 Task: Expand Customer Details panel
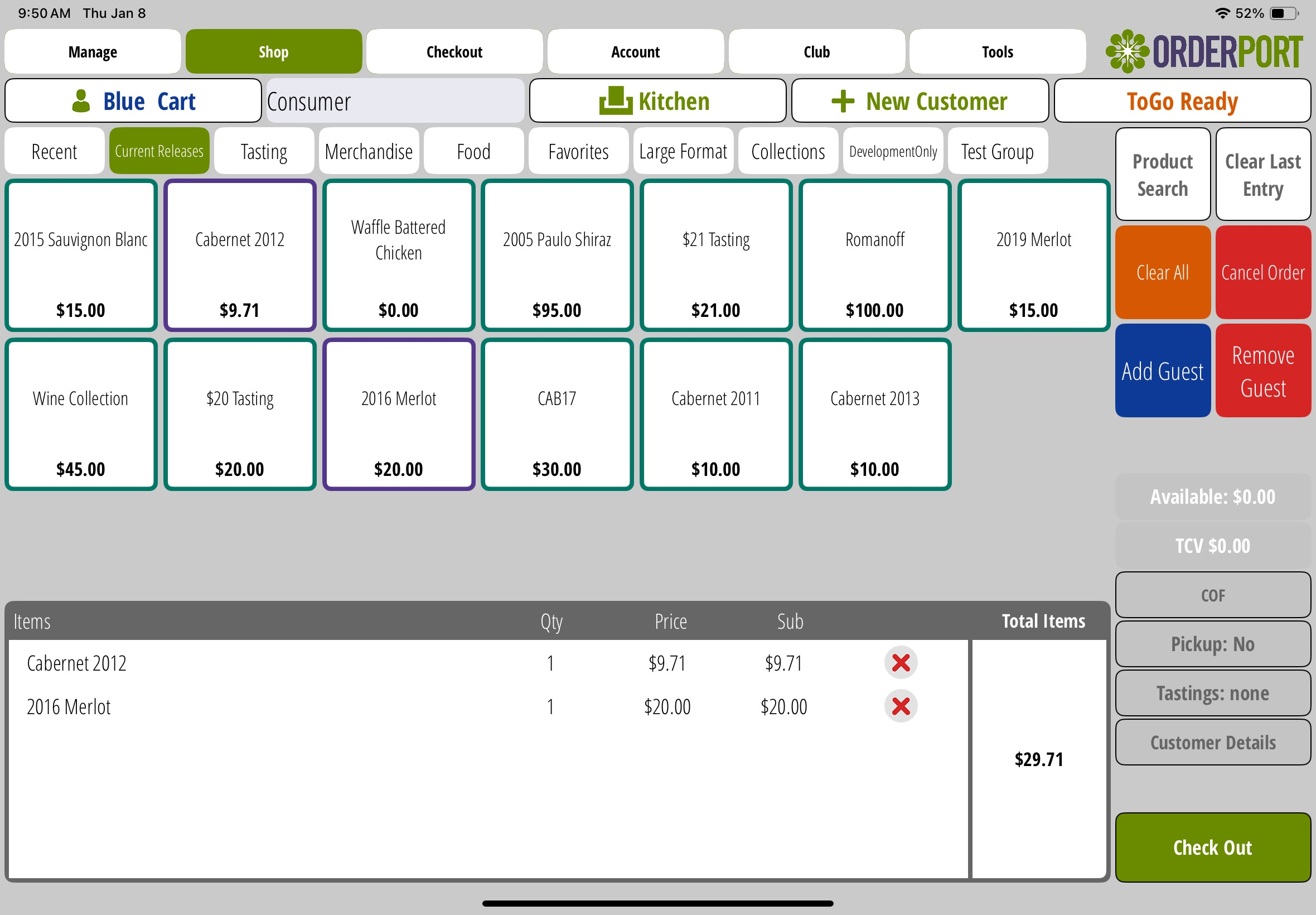[x=1212, y=743]
